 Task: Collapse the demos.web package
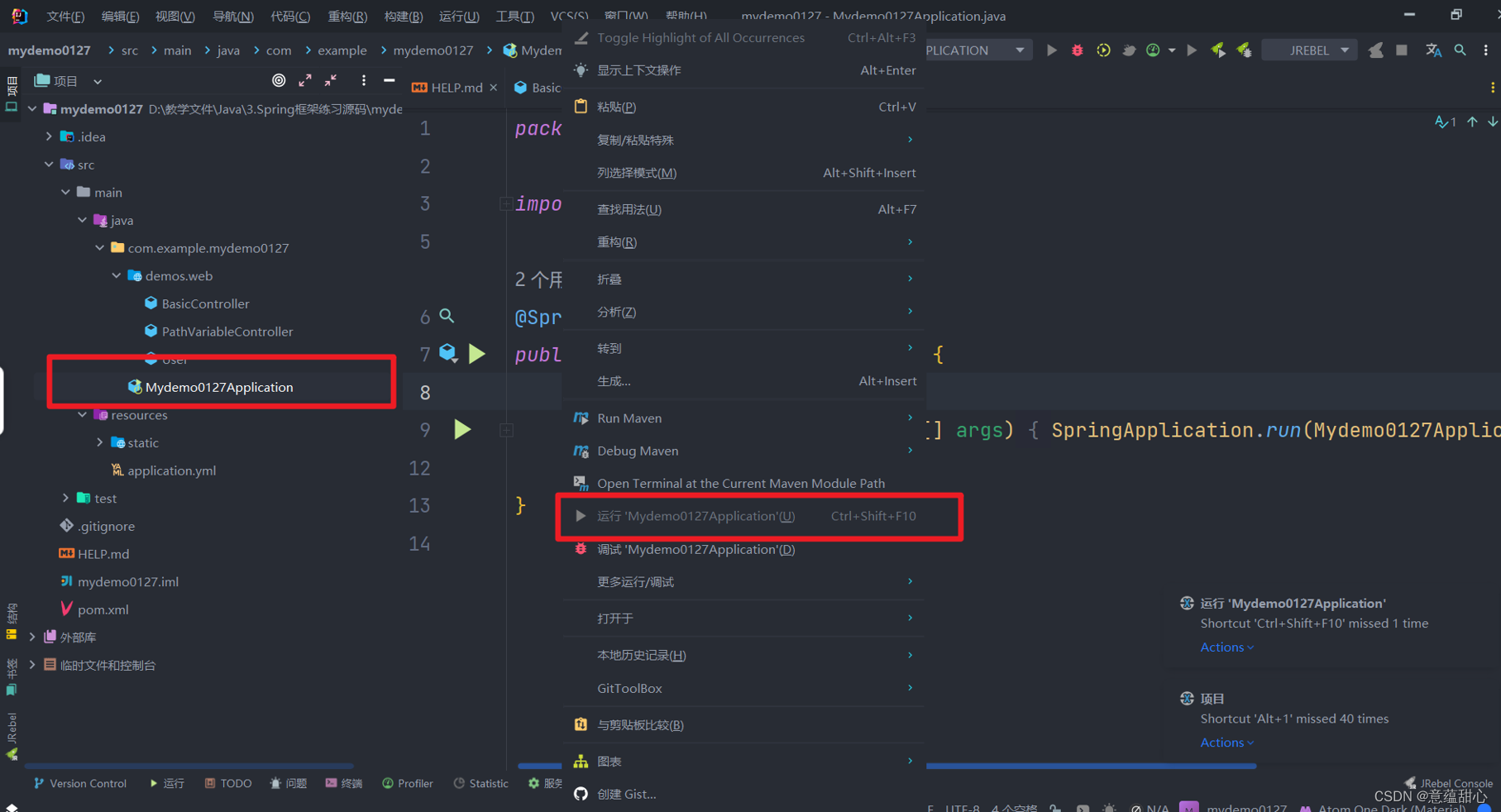[x=117, y=275]
